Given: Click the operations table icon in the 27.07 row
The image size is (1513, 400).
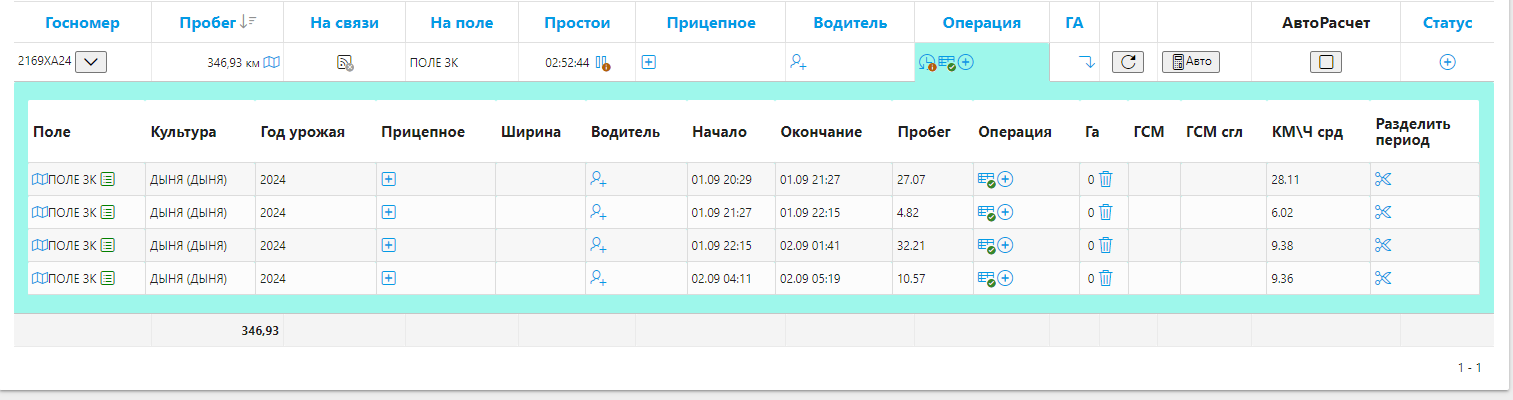Looking at the screenshot, I should [987, 180].
